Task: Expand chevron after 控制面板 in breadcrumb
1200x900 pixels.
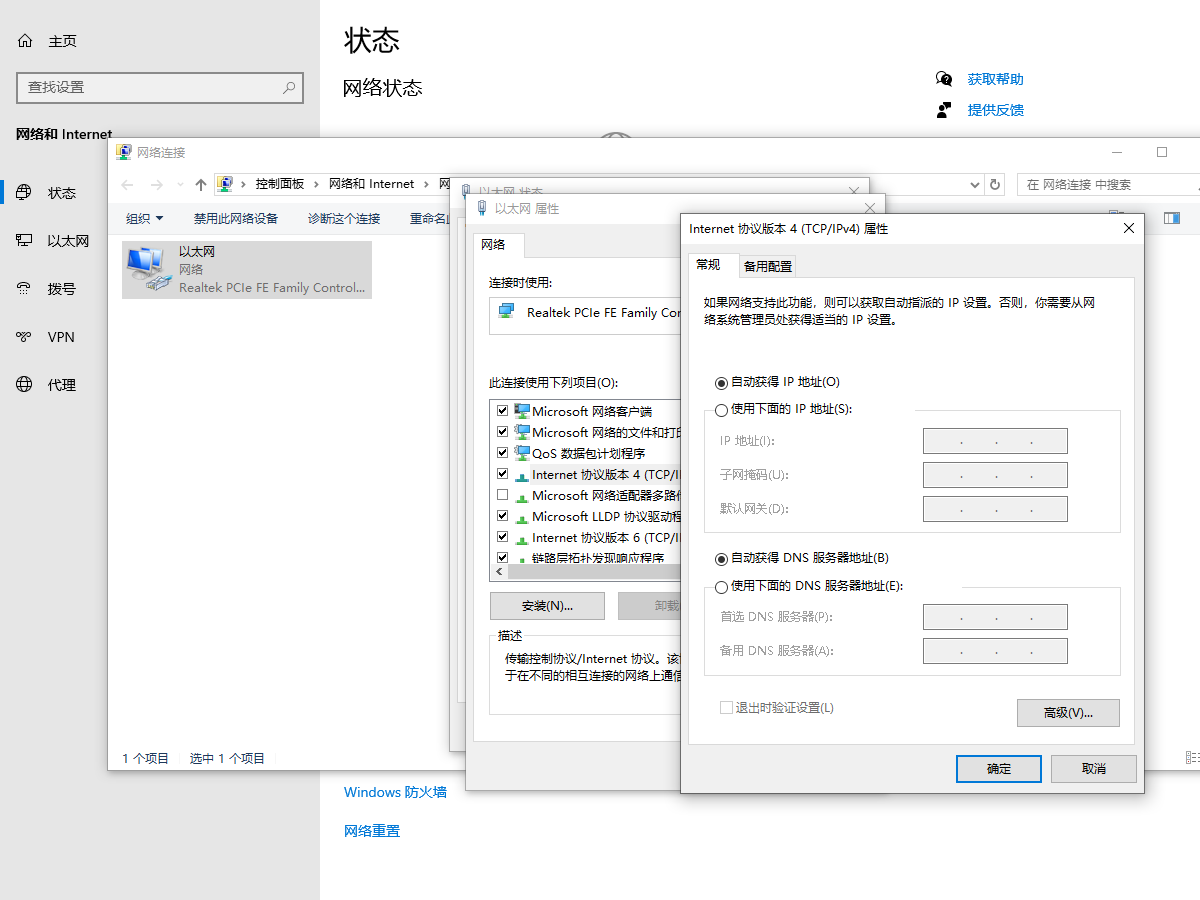Action: point(316,184)
